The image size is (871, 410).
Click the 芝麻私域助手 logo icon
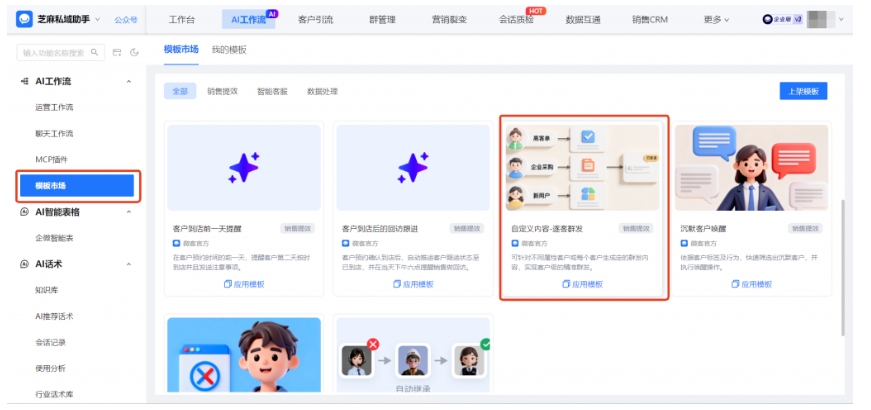24,19
